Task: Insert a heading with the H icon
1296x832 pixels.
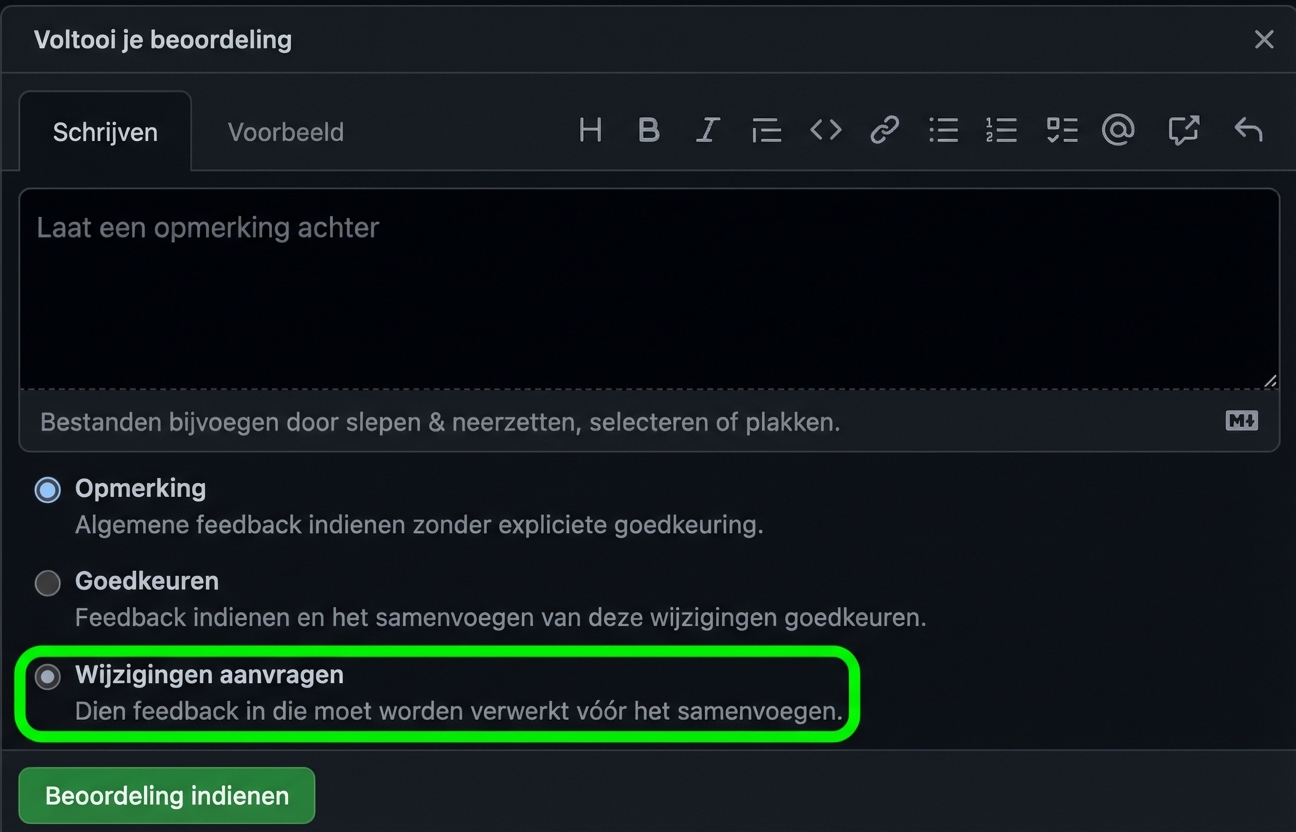Action: pyautogui.click(x=590, y=130)
